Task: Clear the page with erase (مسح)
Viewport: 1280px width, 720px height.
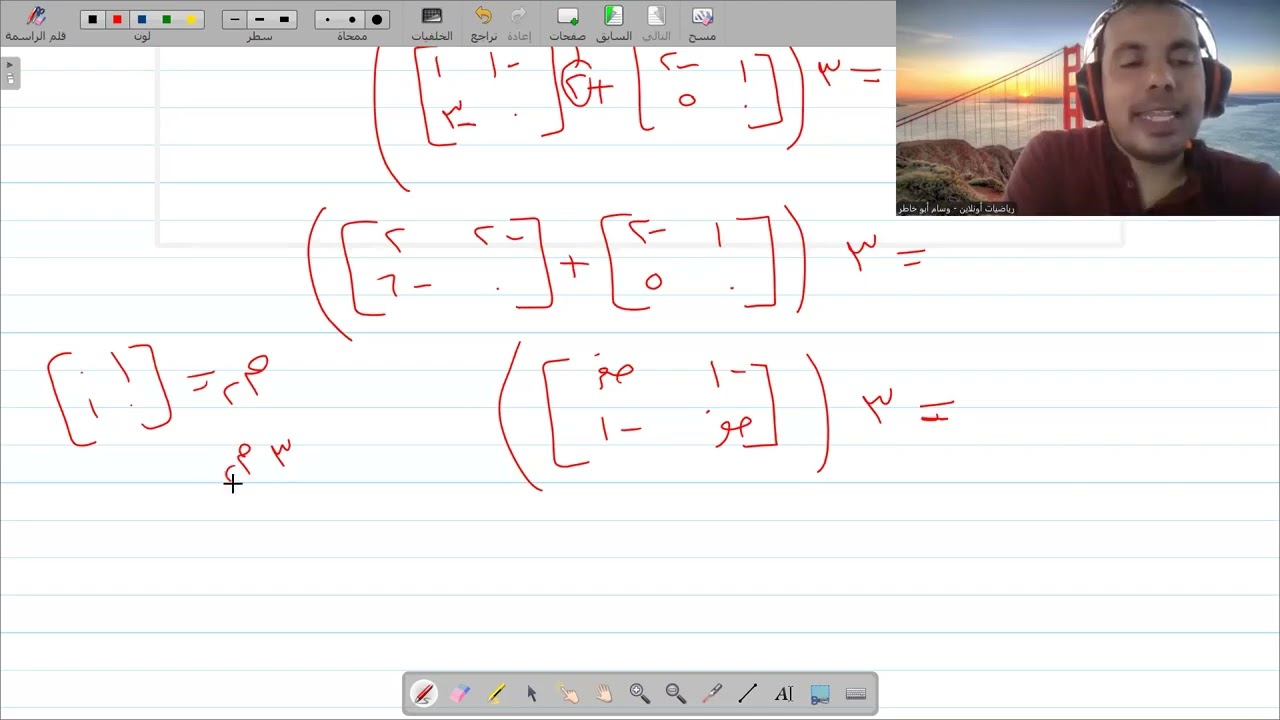Action: 702,24
